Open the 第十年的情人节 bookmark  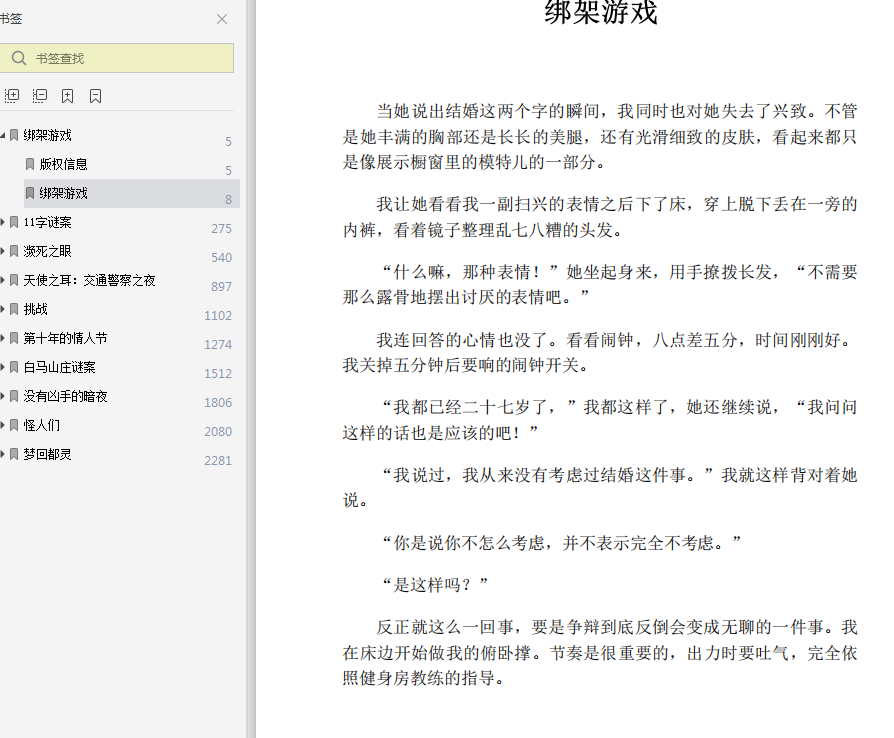click(x=65, y=338)
